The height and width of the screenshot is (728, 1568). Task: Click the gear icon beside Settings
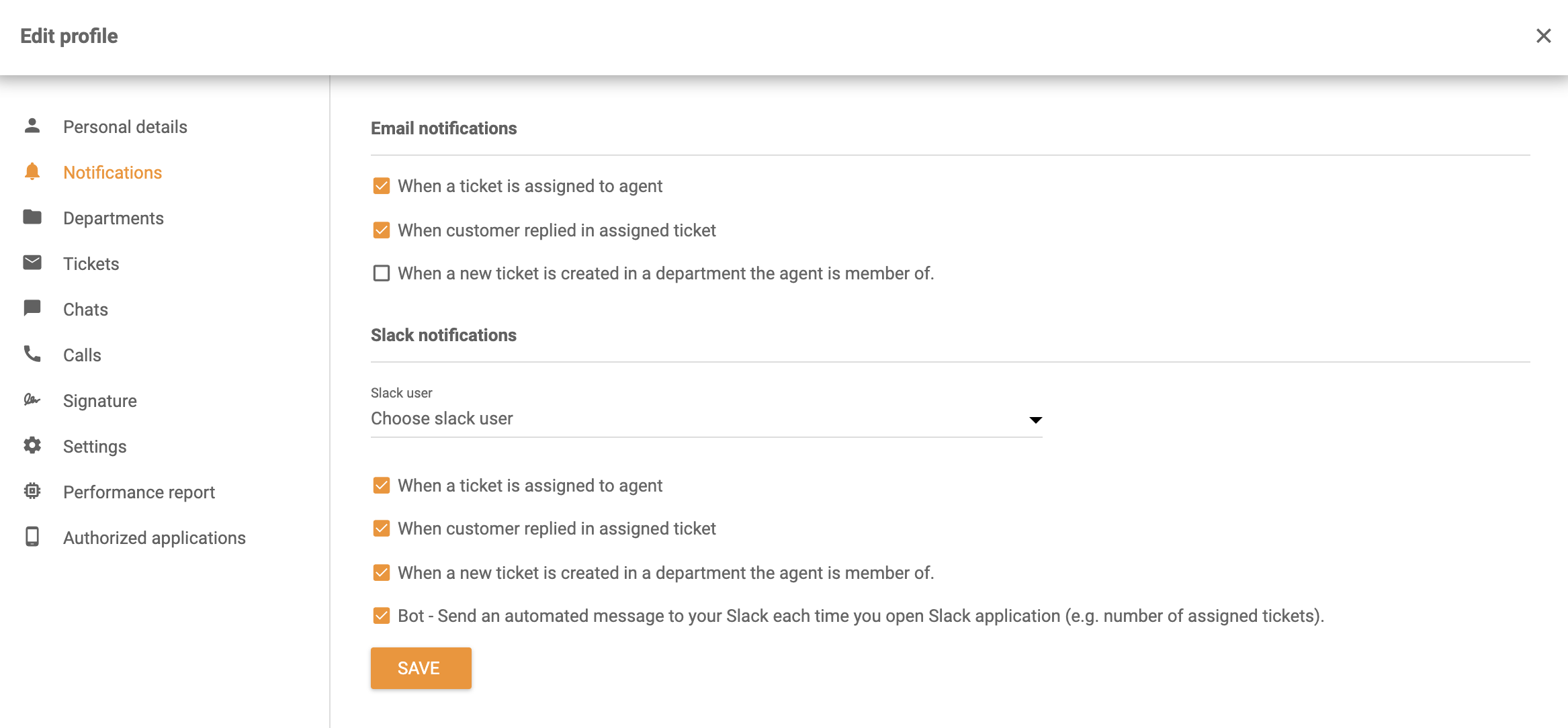32,446
